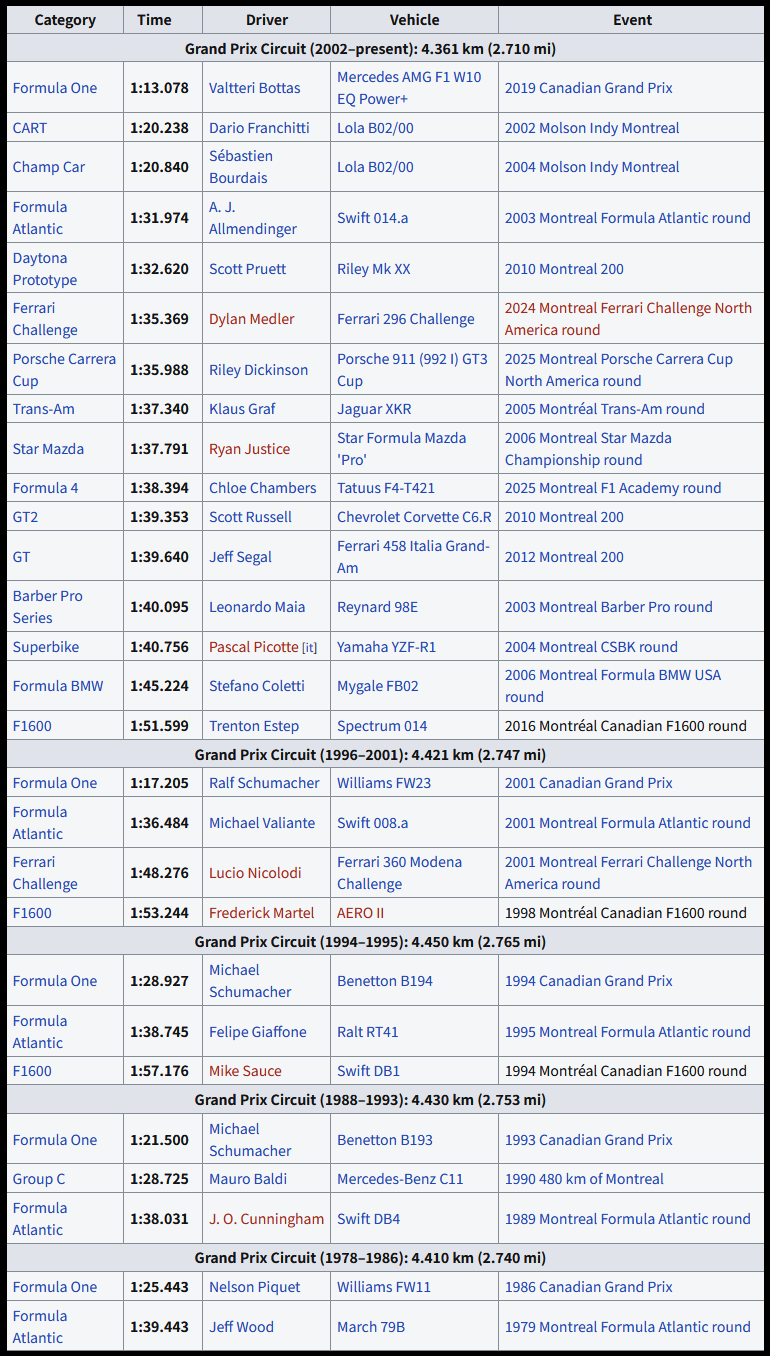Open Mercedes AMG F1 W10 EQ Power+ link

pos(409,88)
